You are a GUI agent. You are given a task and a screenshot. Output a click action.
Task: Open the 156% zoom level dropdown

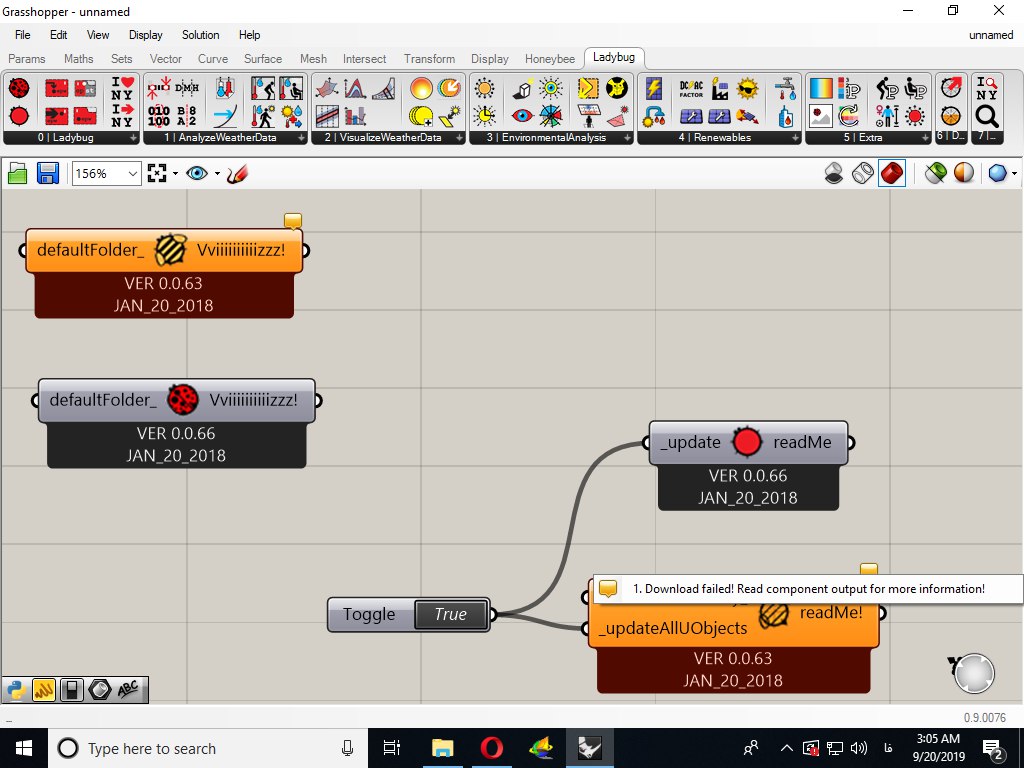(x=106, y=174)
